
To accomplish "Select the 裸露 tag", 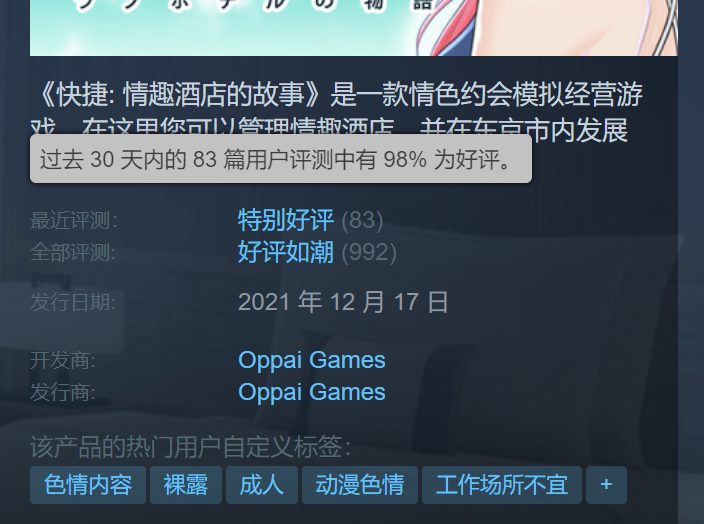I will click(186, 484).
